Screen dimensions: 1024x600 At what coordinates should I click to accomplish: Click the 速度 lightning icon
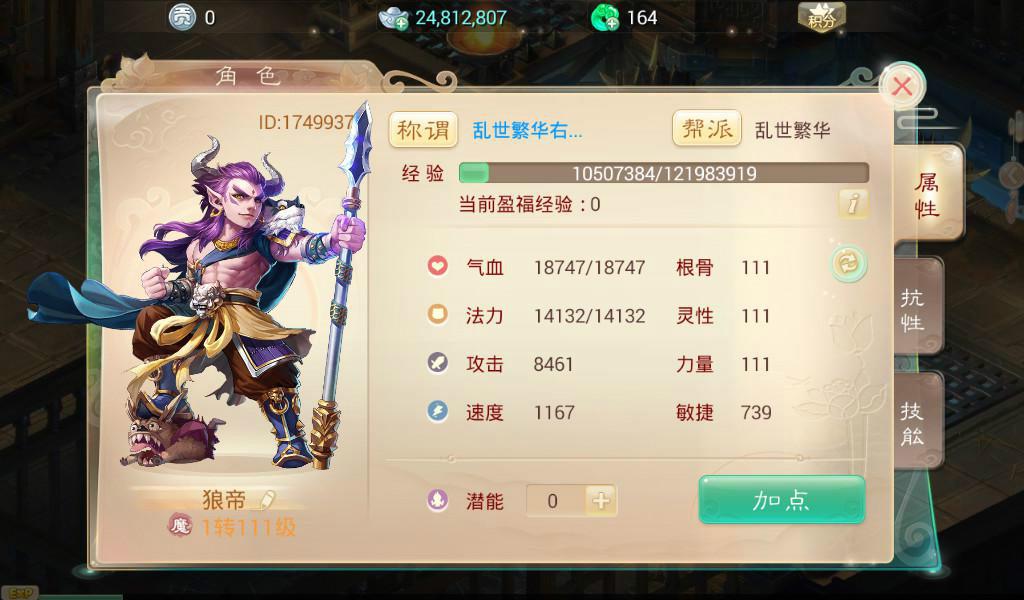point(438,411)
